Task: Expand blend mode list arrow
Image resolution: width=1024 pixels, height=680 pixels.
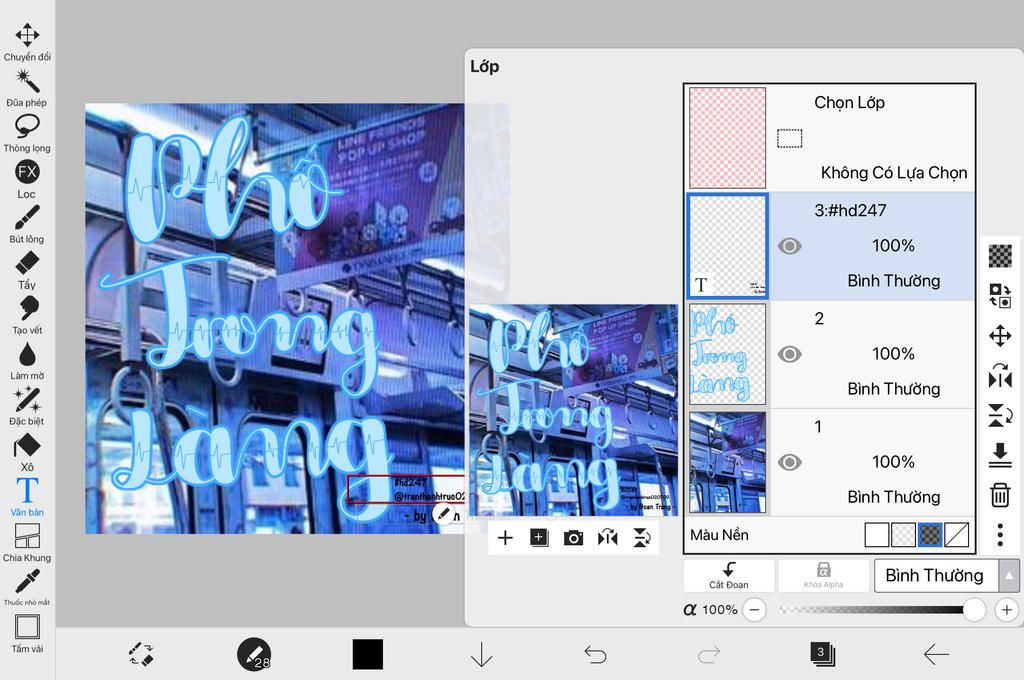Action: [x=1009, y=575]
